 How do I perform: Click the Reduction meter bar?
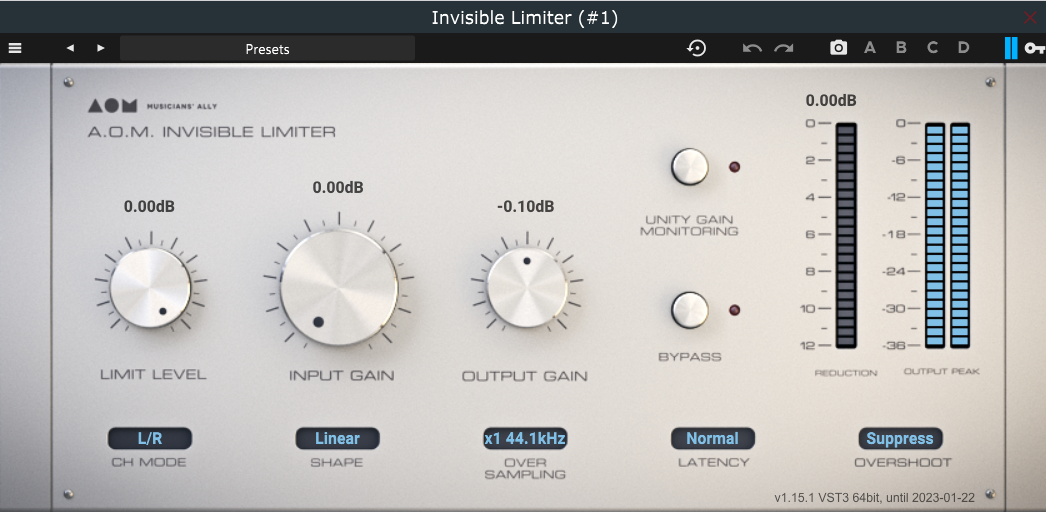(845, 235)
